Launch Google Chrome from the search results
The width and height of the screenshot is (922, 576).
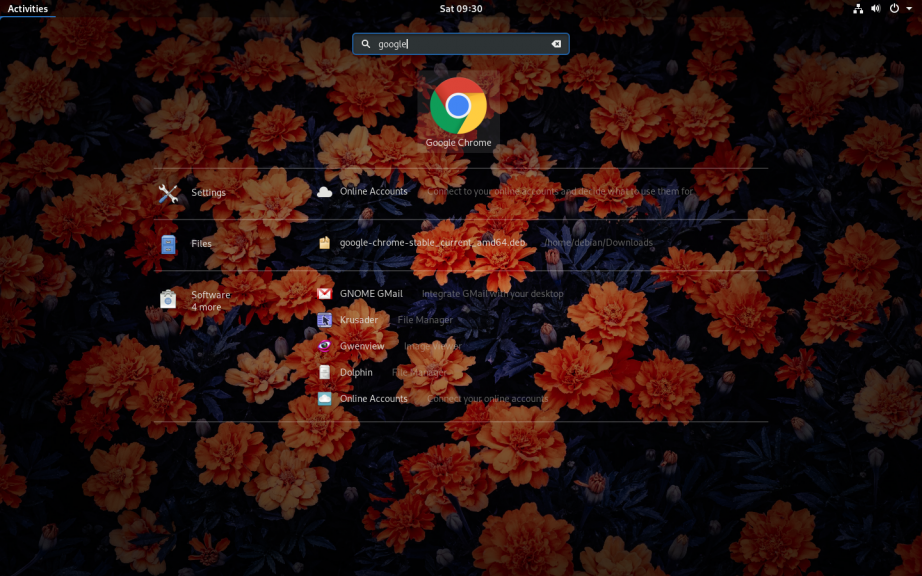[458, 108]
